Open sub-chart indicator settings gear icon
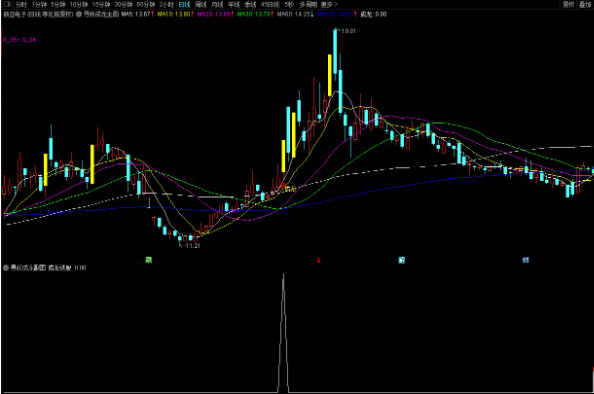The height and width of the screenshot is (394, 594). pyautogui.click(x=6, y=268)
